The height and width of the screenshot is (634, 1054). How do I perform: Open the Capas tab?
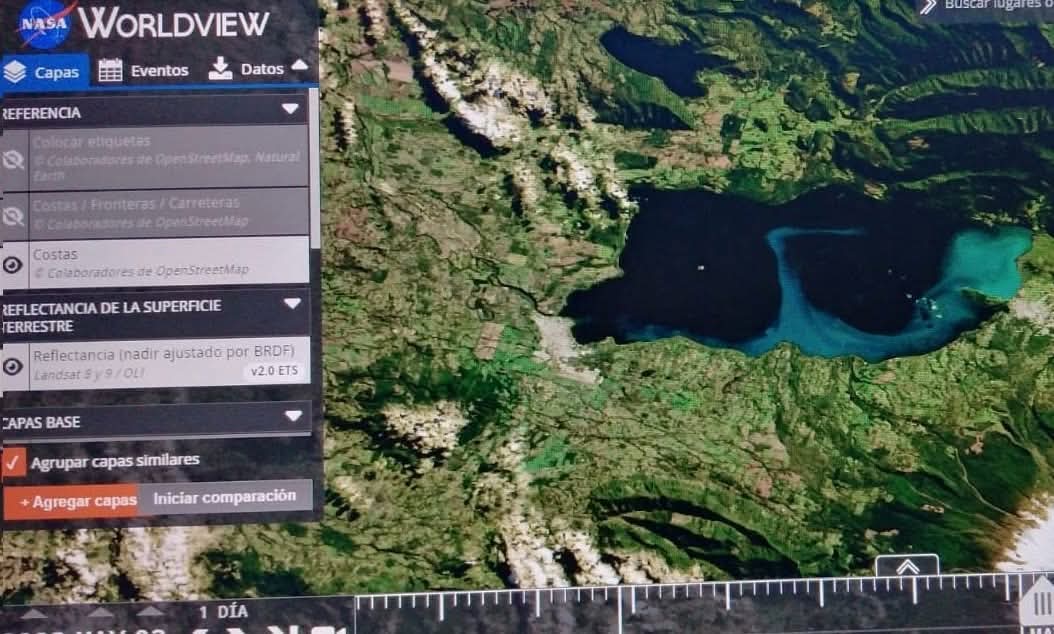[44, 71]
